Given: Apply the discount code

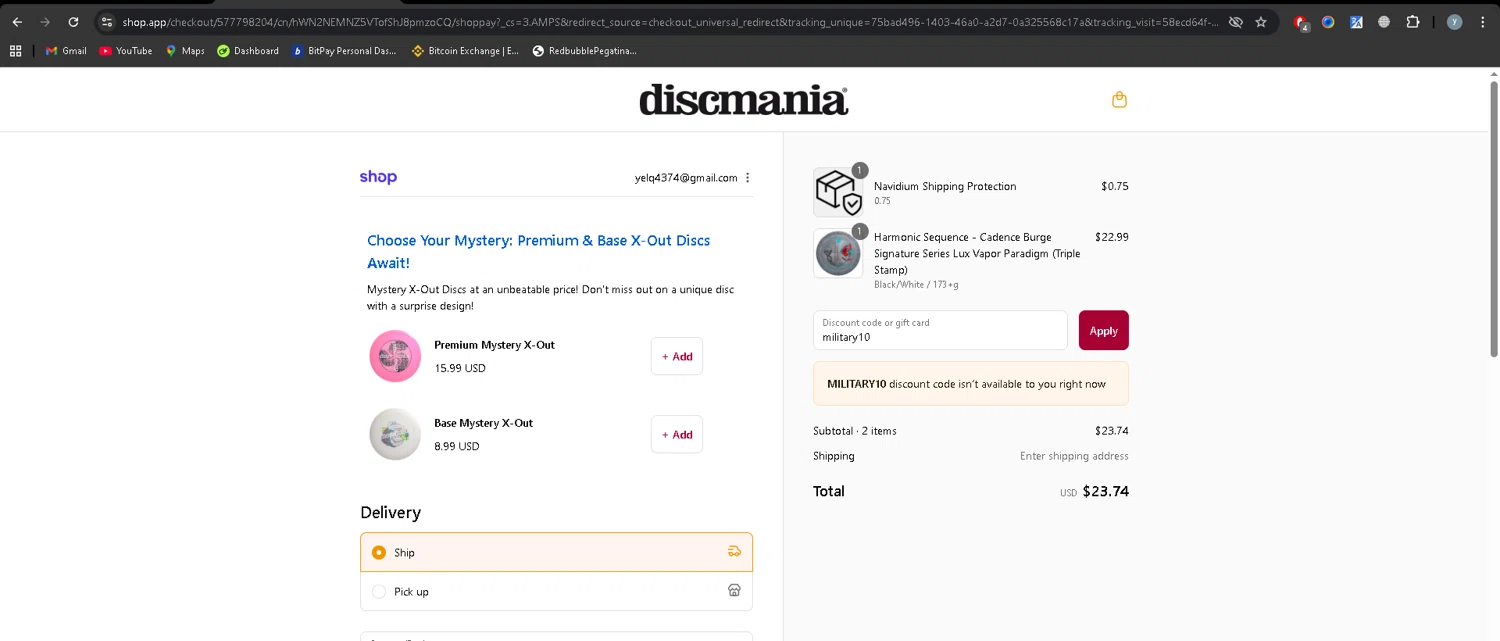Looking at the screenshot, I should (1103, 330).
